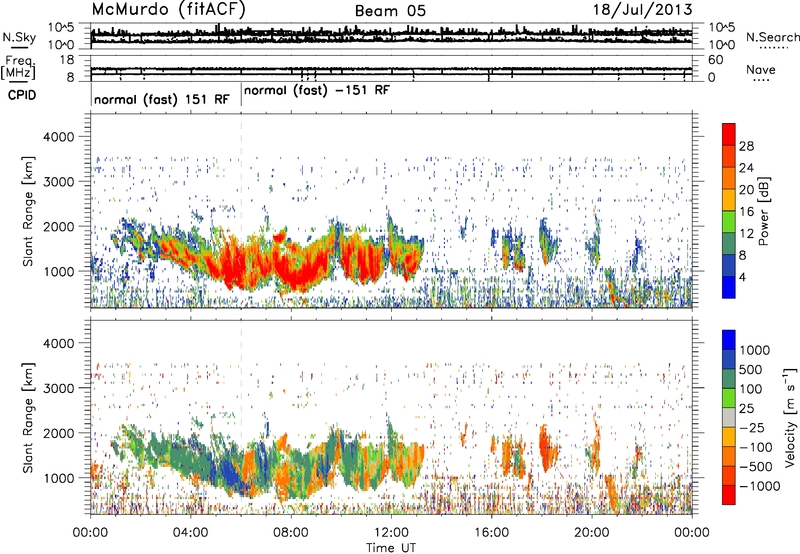
Task: Click the '16:00' time axis label
Action: [491, 533]
